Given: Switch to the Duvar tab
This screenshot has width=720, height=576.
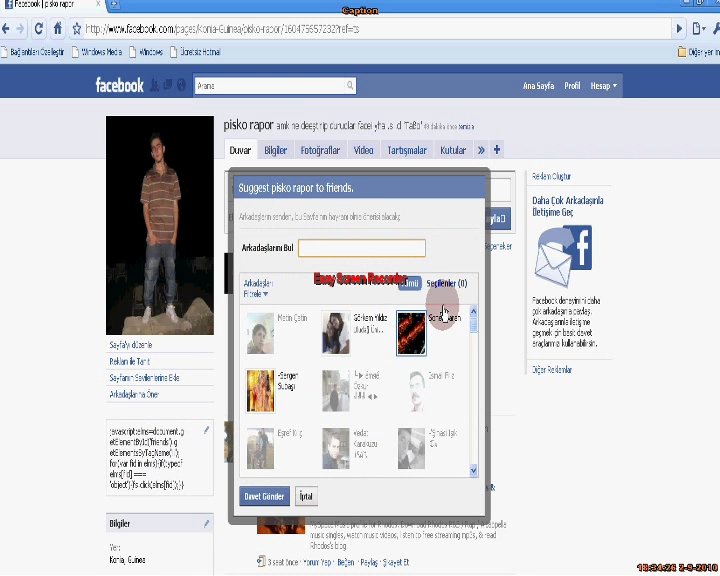Looking at the screenshot, I should pyautogui.click(x=240, y=150).
